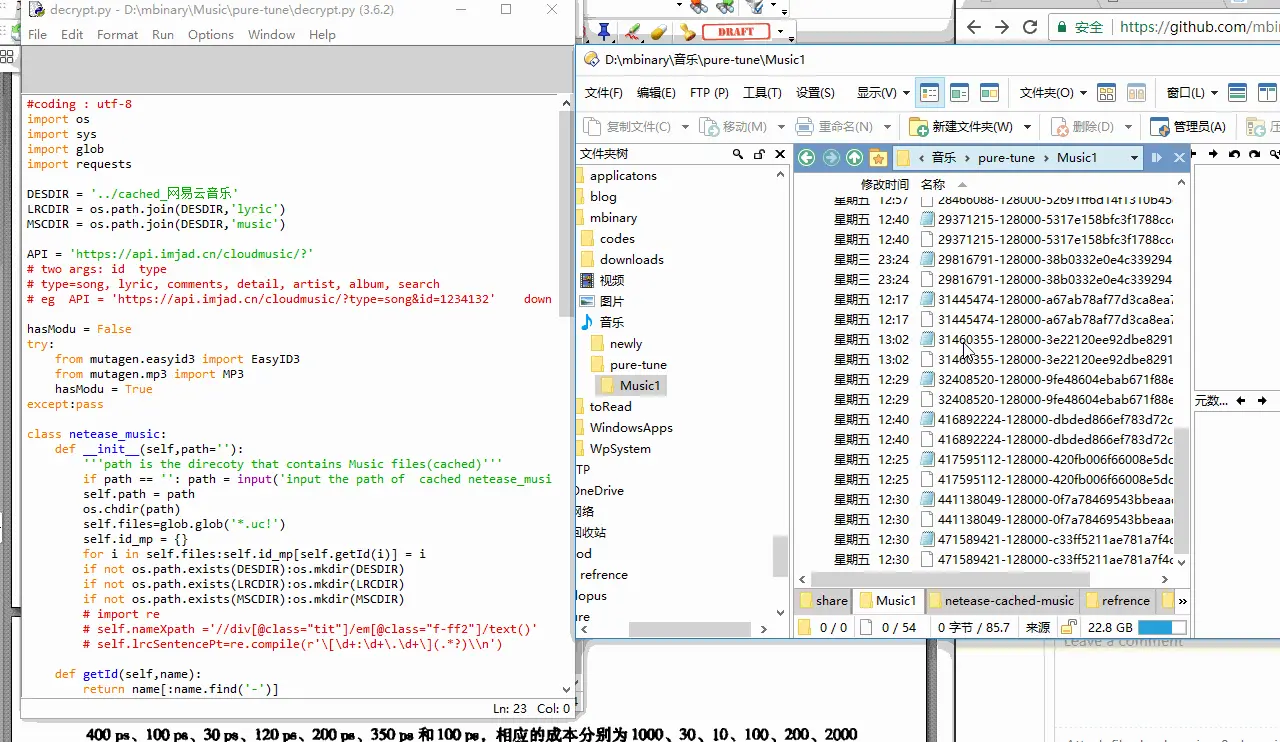The height and width of the screenshot is (742, 1280).
Task: Open 编辑(E) menu in file manager
Action: click(x=656, y=93)
